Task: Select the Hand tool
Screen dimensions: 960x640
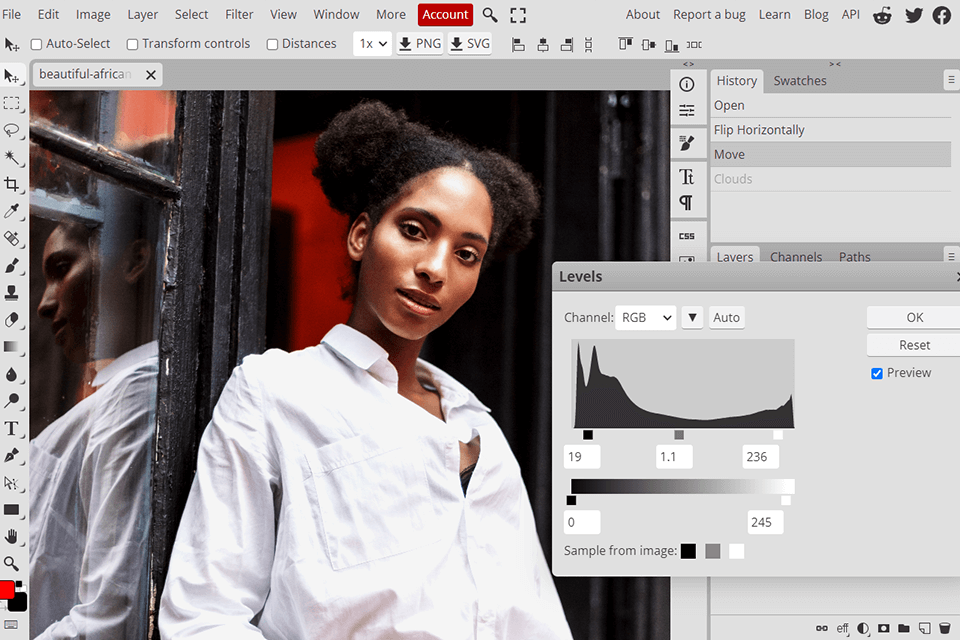Action: pos(12,537)
